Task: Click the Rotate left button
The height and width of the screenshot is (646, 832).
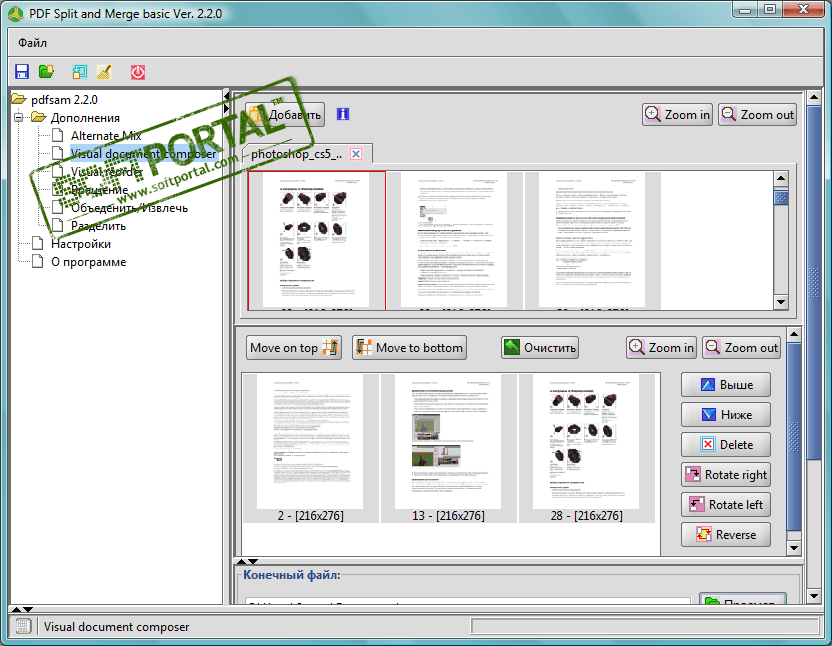Action: click(726, 505)
